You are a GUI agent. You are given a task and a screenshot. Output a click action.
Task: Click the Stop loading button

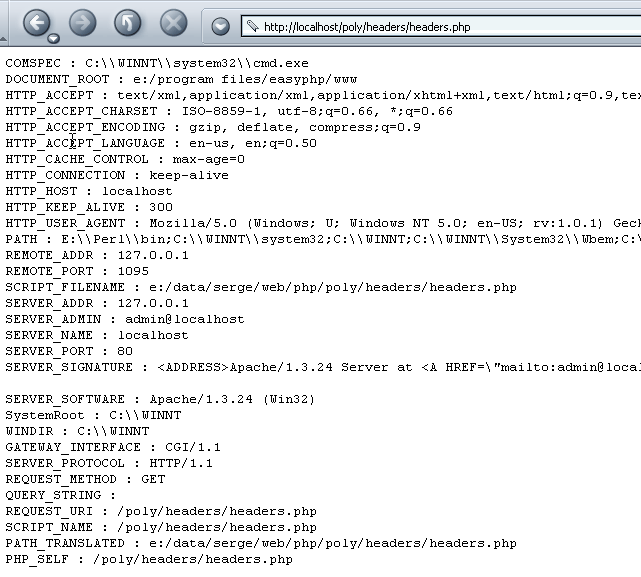click(x=174, y=22)
